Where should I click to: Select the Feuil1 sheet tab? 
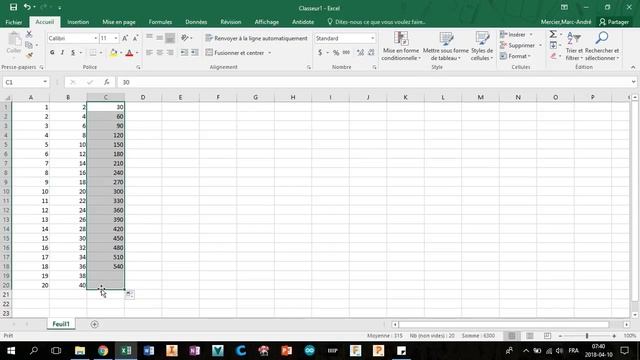click(61, 324)
